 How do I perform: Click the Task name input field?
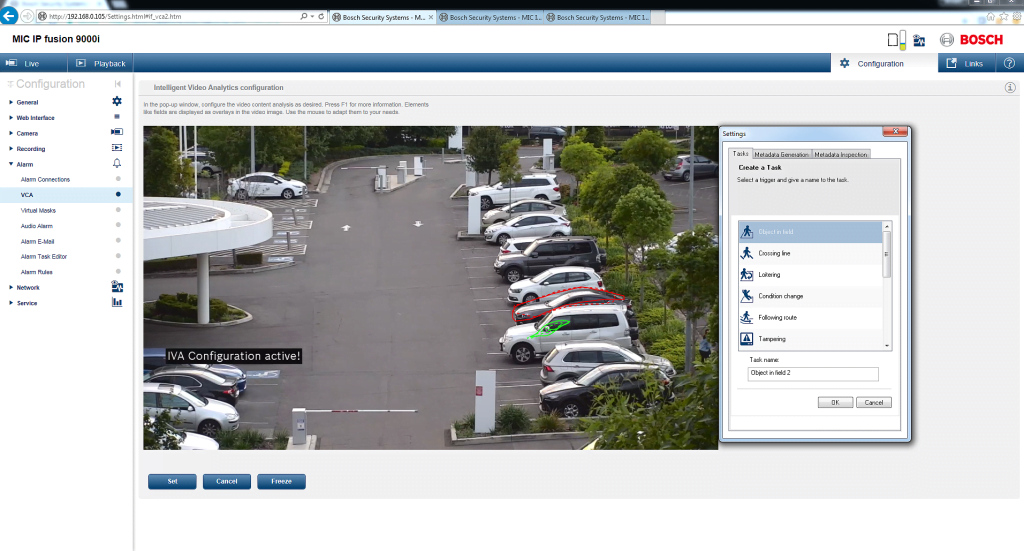pyautogui.click(x=812, y=374)
